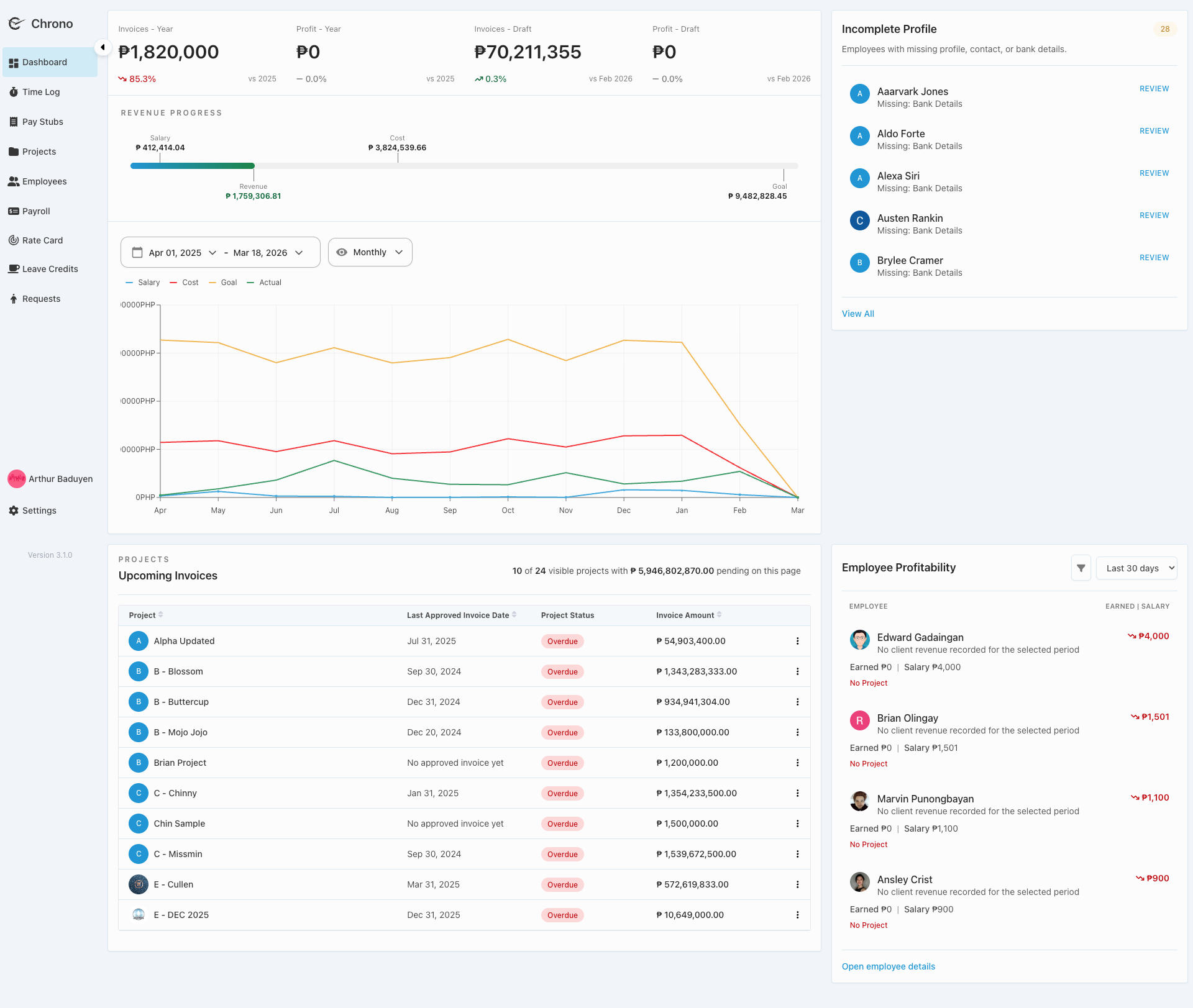Screen dimensions: 1193x1008
Task: Open the kebab menu for Alpha Updated project
Action: [798, 641]
